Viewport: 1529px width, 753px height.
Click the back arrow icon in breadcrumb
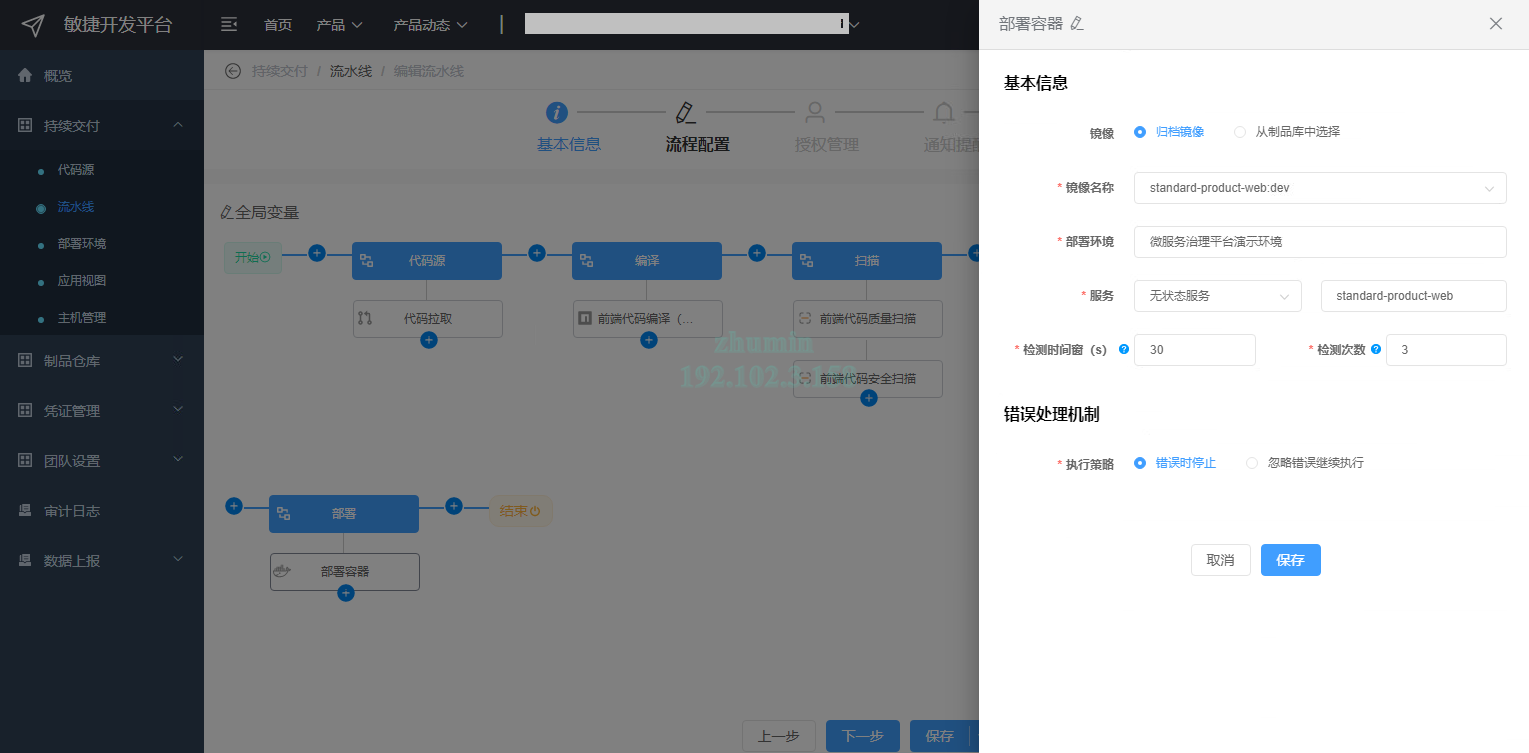point(233,70)
